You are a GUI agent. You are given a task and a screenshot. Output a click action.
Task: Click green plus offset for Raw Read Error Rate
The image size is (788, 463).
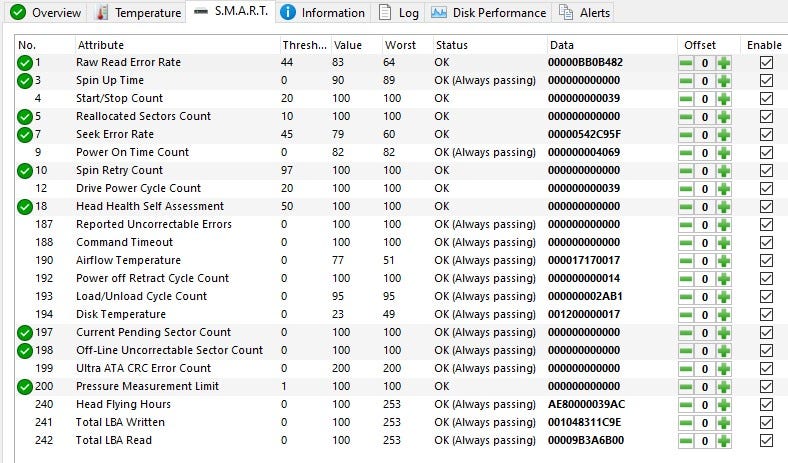723,62
